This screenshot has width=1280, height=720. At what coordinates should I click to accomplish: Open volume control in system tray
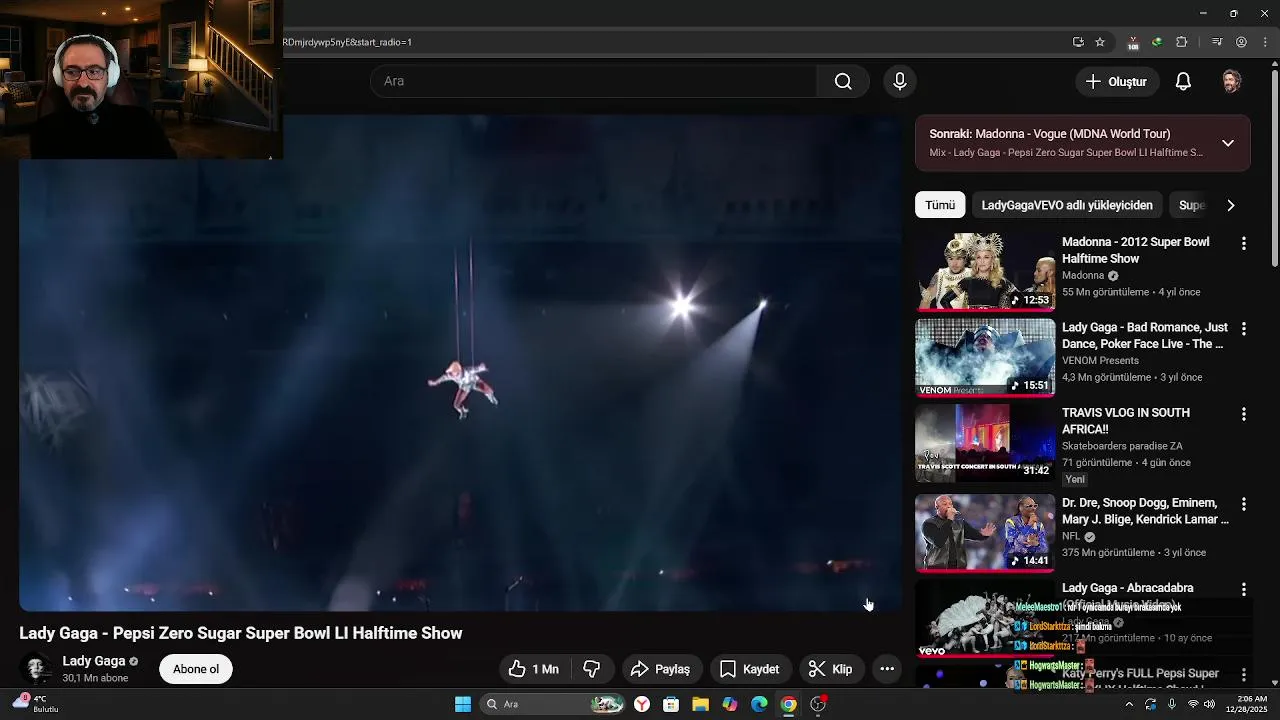[x=1210, y=704]
